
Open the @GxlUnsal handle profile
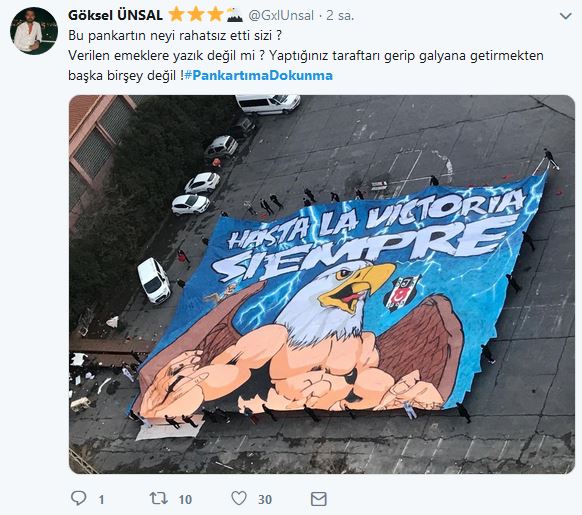(x=281, y=16)
